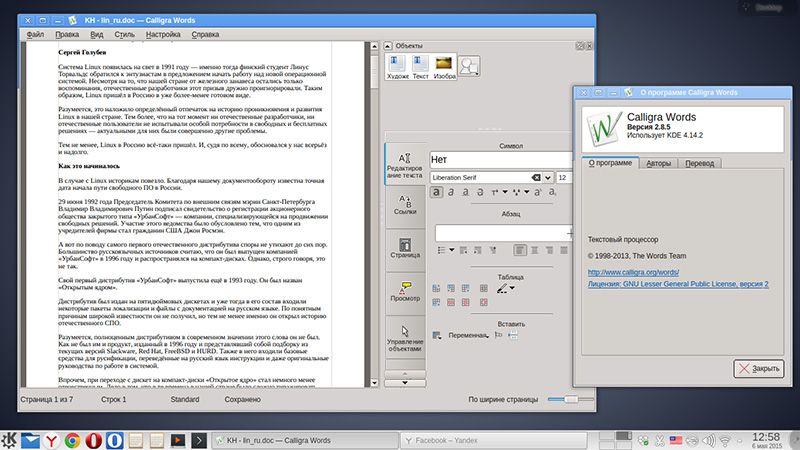Screen dimensions: 800x450
Task: Click the insert table icon in Вставить
Action: [437, 335]
